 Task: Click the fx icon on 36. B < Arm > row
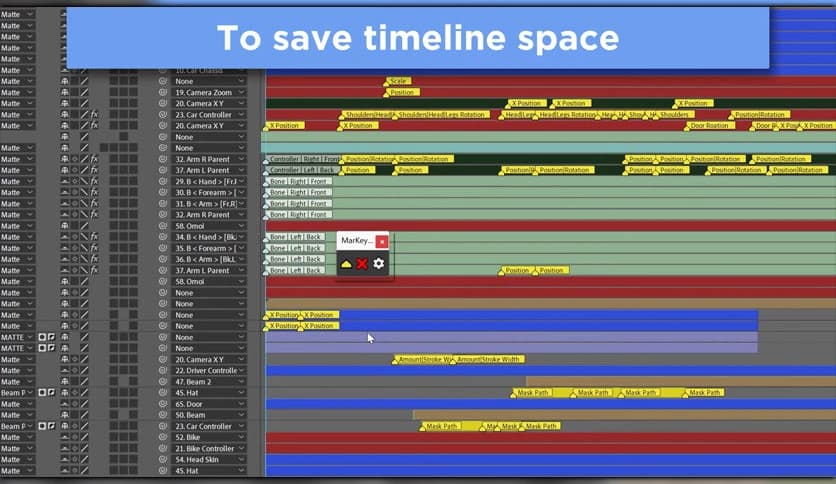tap(94, 259)
